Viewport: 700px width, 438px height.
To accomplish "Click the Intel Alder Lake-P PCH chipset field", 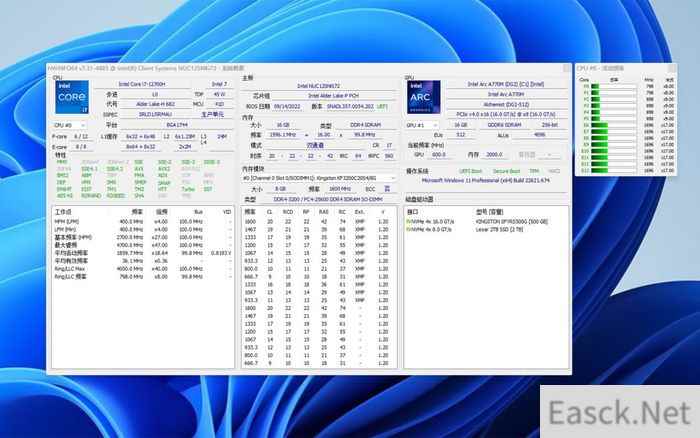I will pyautogui.click(x=333, y=96).
